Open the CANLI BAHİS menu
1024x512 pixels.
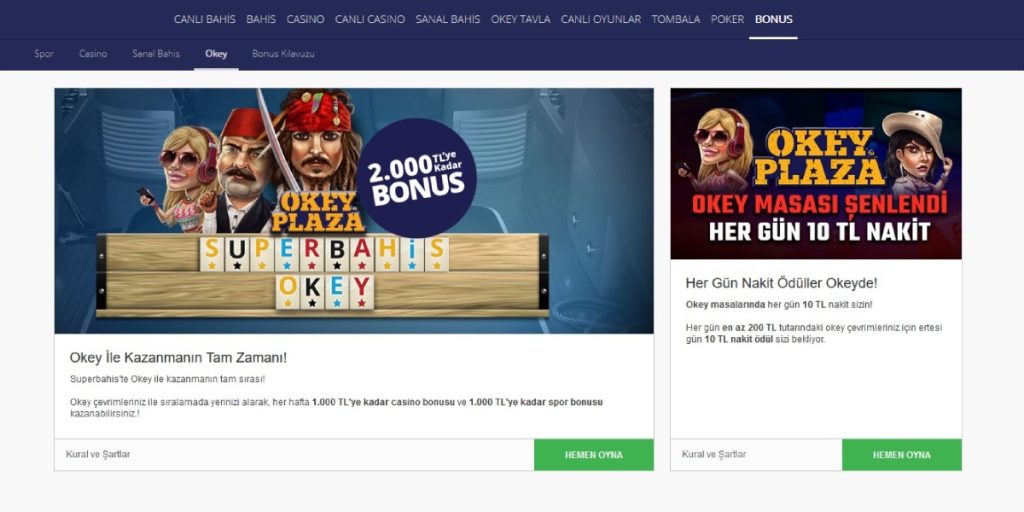coord(204,20)
